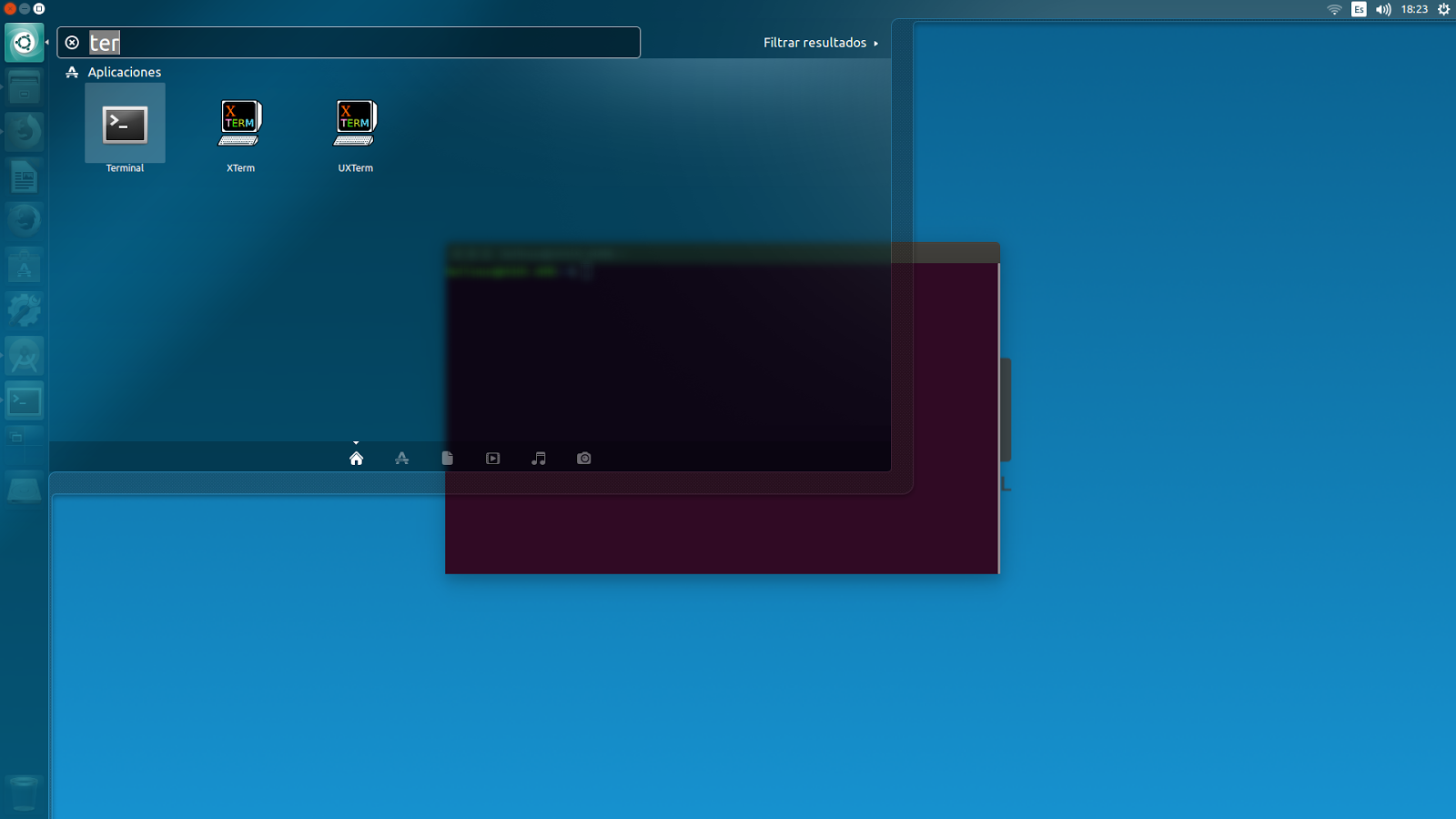
Task: Open the volume indicator in the panel
Action: (1382, 9)
